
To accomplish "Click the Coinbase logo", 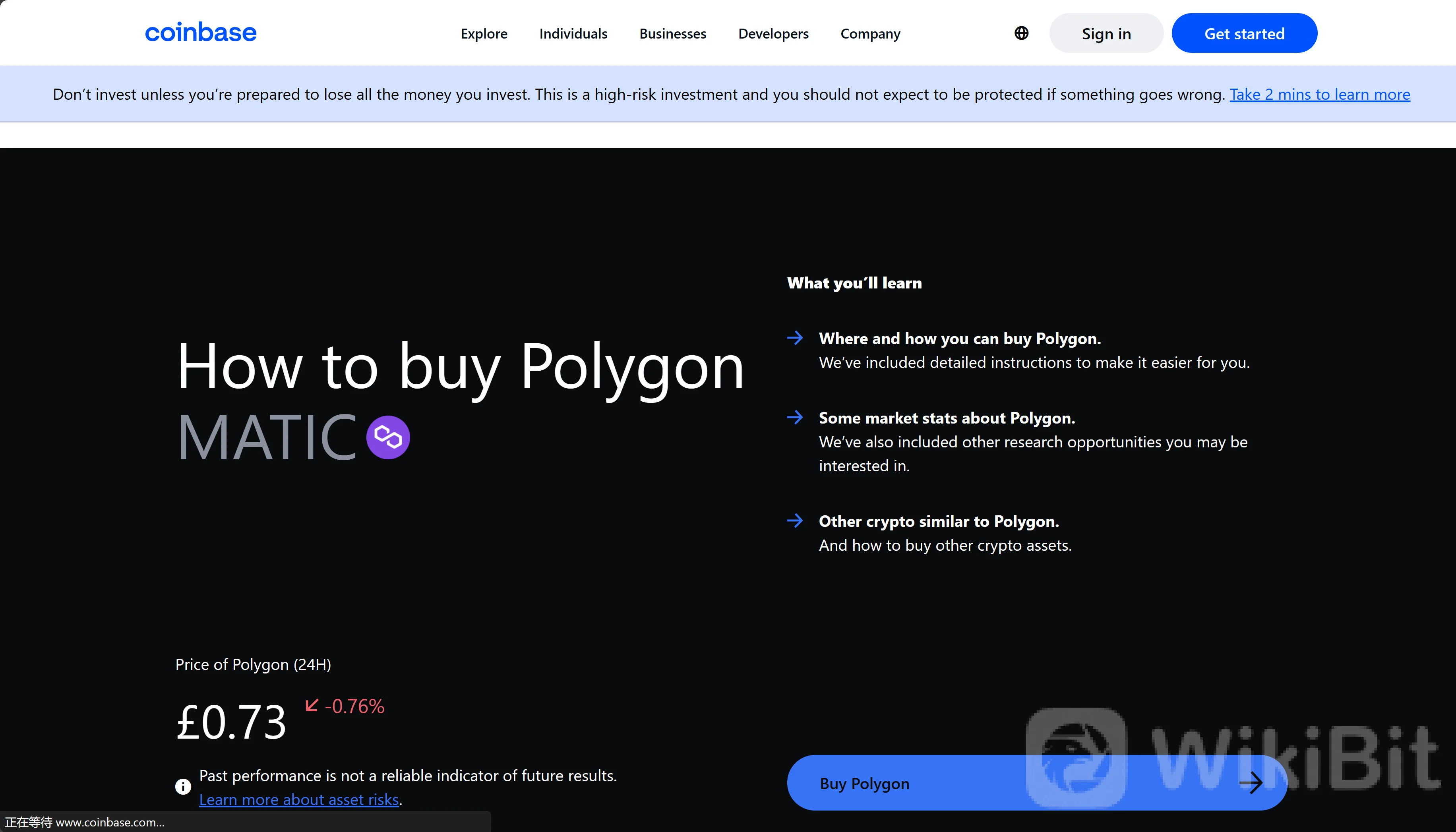I will point(201,33).
